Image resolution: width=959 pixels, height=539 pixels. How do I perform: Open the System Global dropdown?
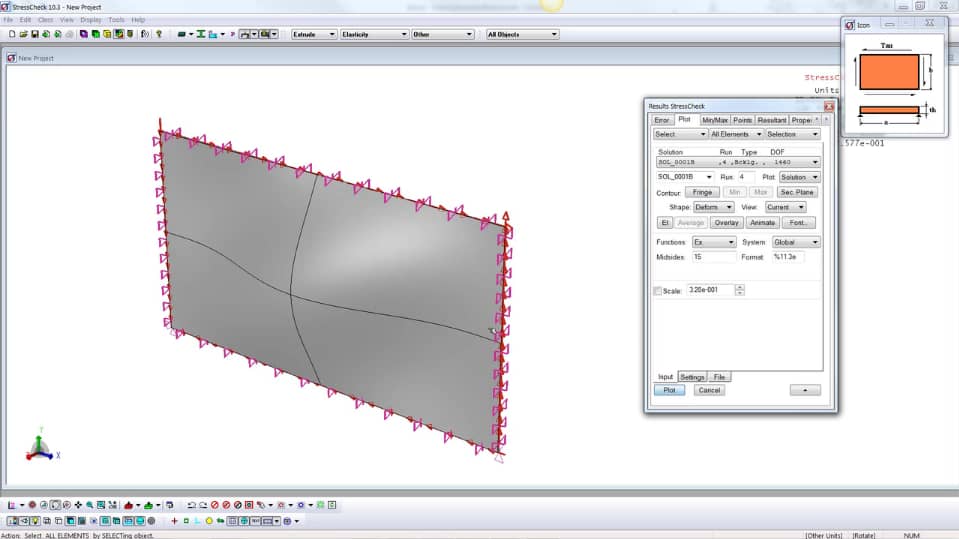[796, 242]
